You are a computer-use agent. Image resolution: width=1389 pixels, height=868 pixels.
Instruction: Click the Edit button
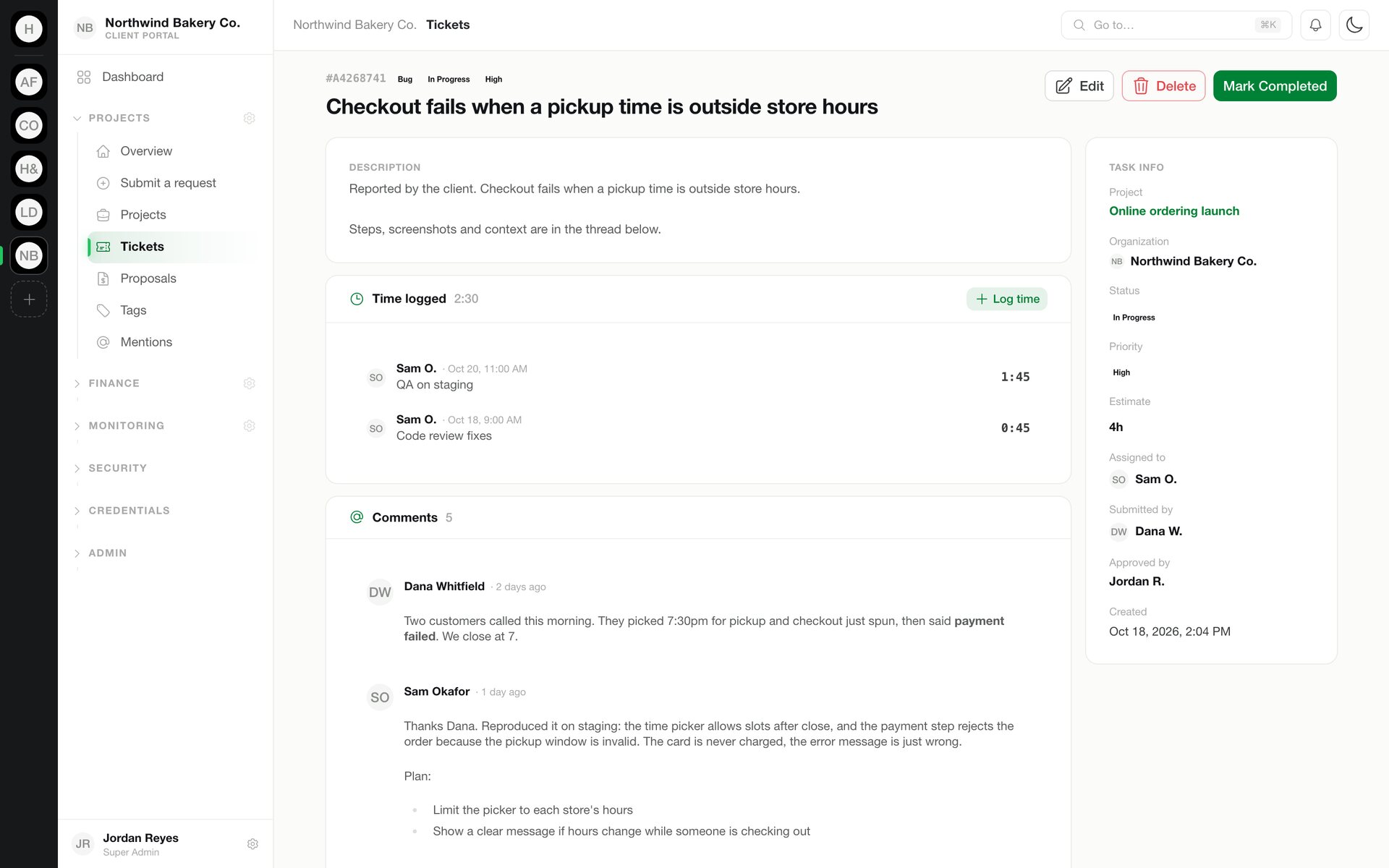[x=1079, y=86]
